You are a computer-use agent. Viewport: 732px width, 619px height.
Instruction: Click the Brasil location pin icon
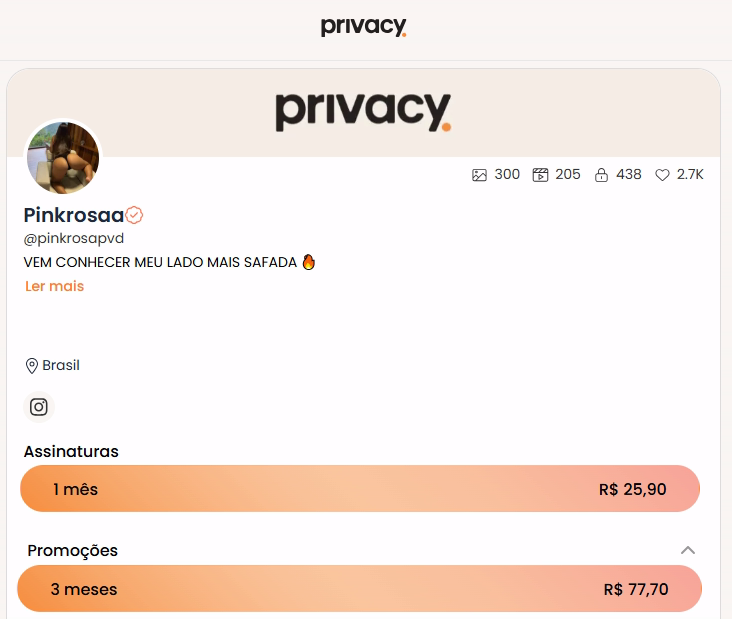(31, 366)
